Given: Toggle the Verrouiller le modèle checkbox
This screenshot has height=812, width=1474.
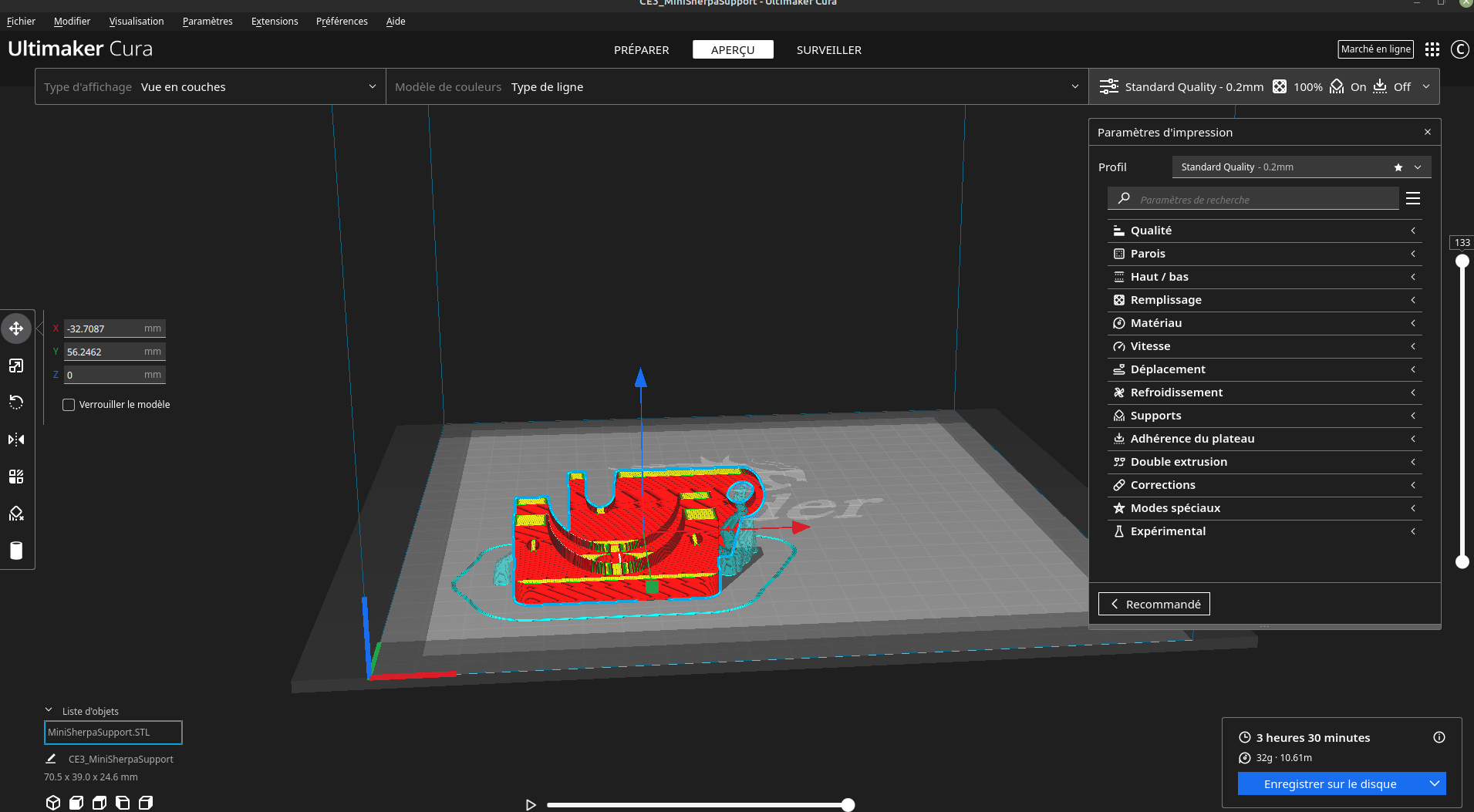Looking at the screenshot, I should coord(69,404).
